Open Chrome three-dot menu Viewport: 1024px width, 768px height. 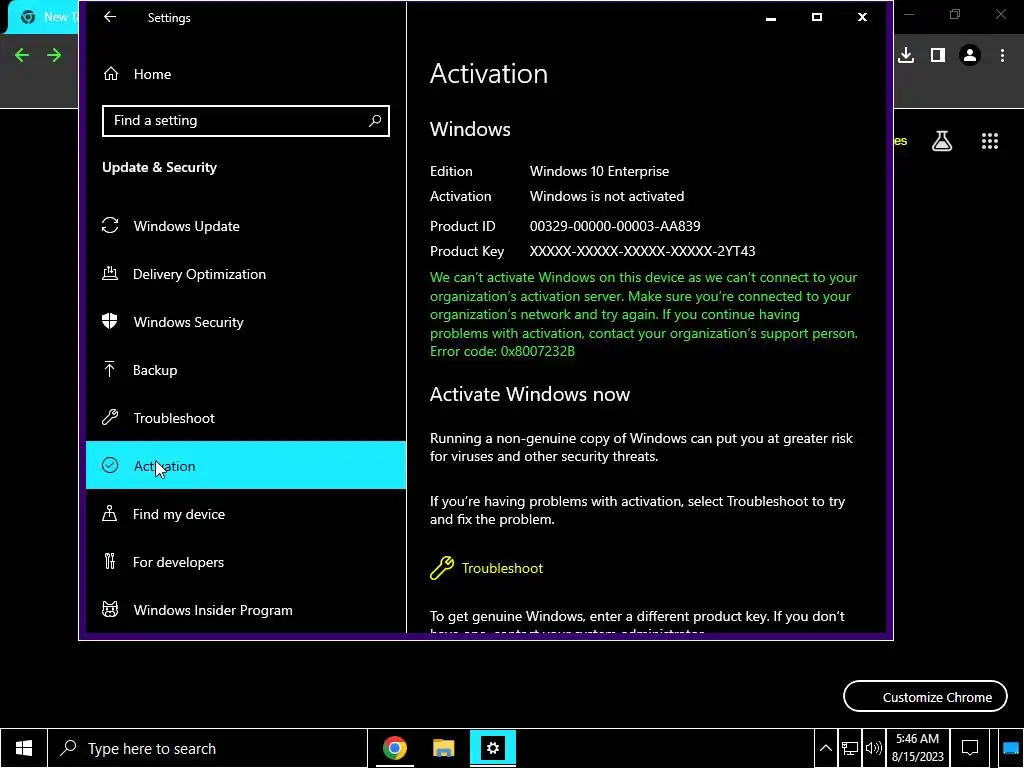pyautogui.click(x=1002, y=56)
